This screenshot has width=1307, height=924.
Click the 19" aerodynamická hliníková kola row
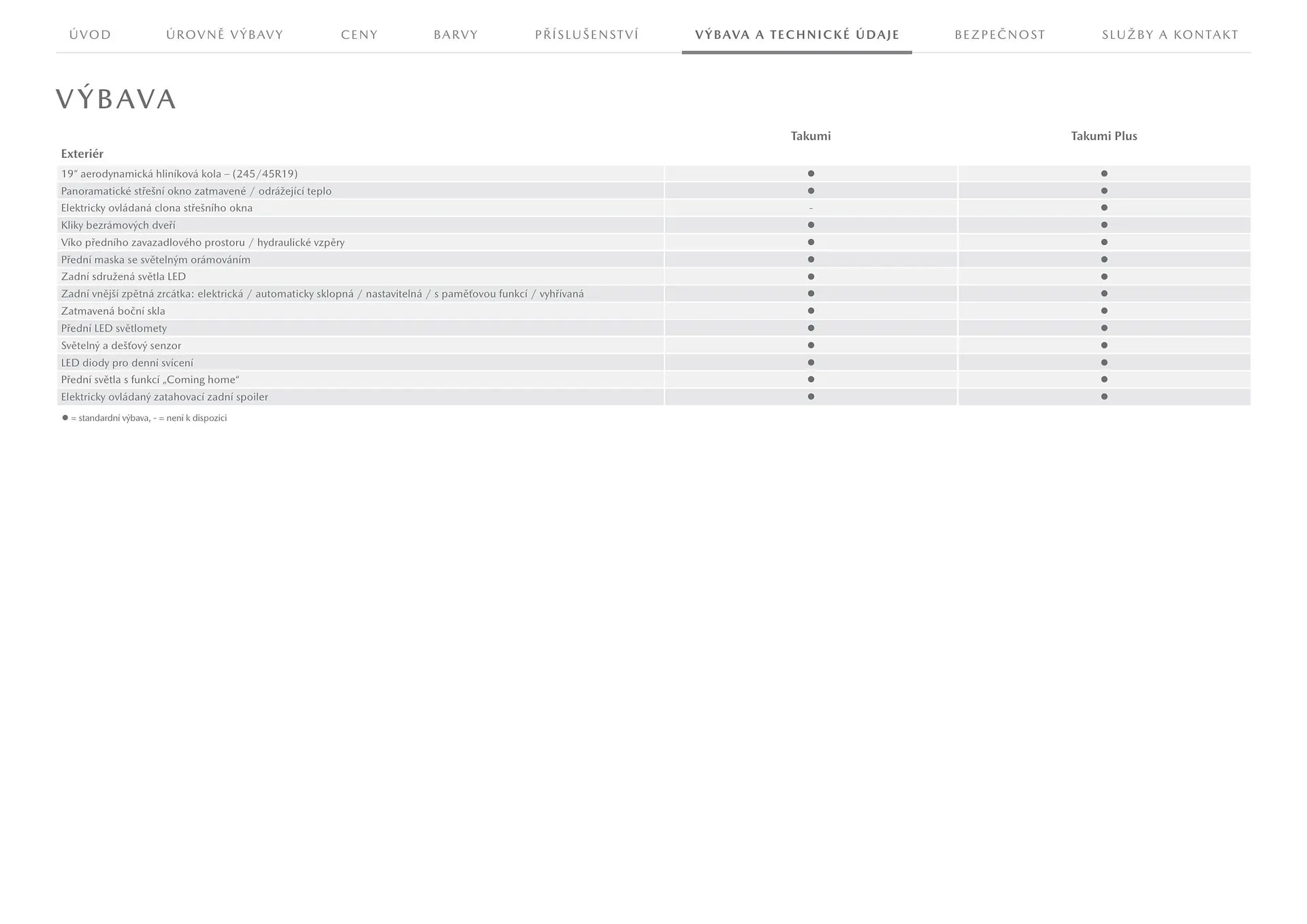pos(179,174)
